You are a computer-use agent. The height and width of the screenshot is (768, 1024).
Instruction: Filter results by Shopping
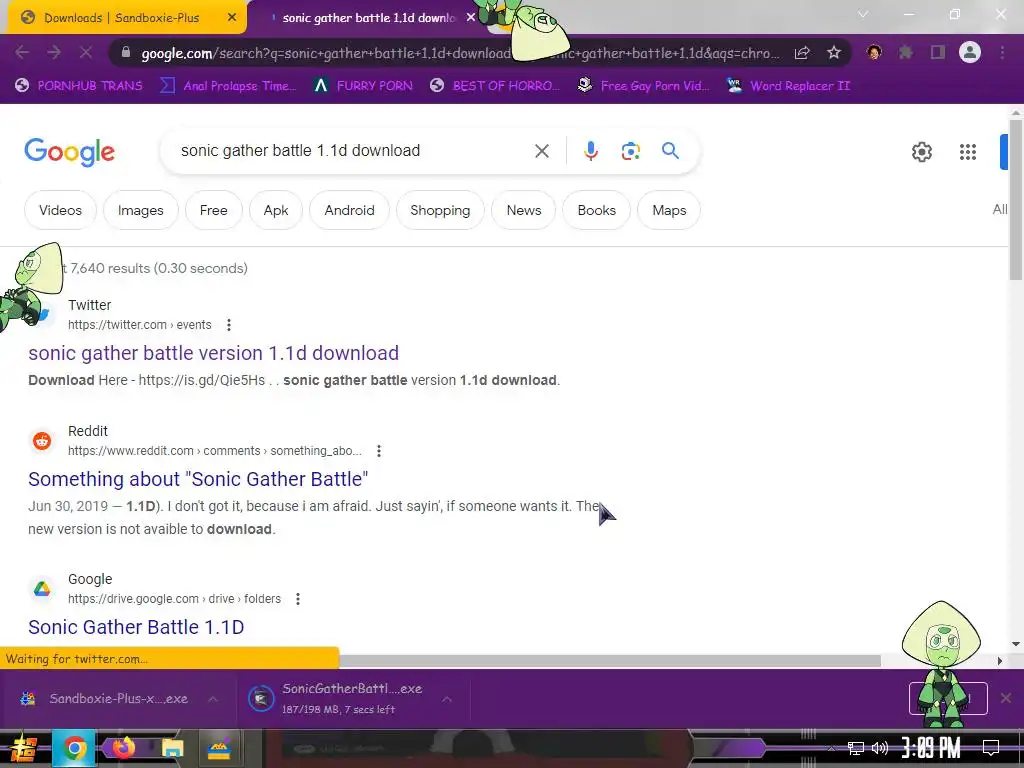tap(440, 210)
